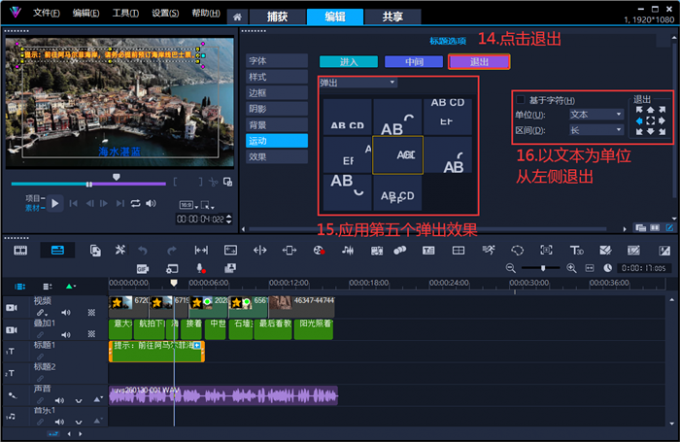Toggle repeat playback
Viewport: 680px width, 442px height.
tap(135, 203)
